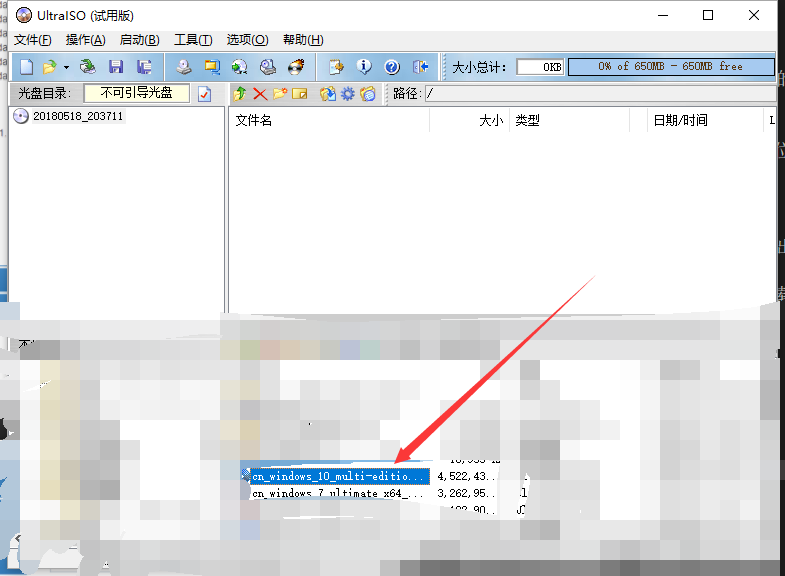Click the 文件名 column header
This screenshot has width=785, height=576.
click(254, 120)
